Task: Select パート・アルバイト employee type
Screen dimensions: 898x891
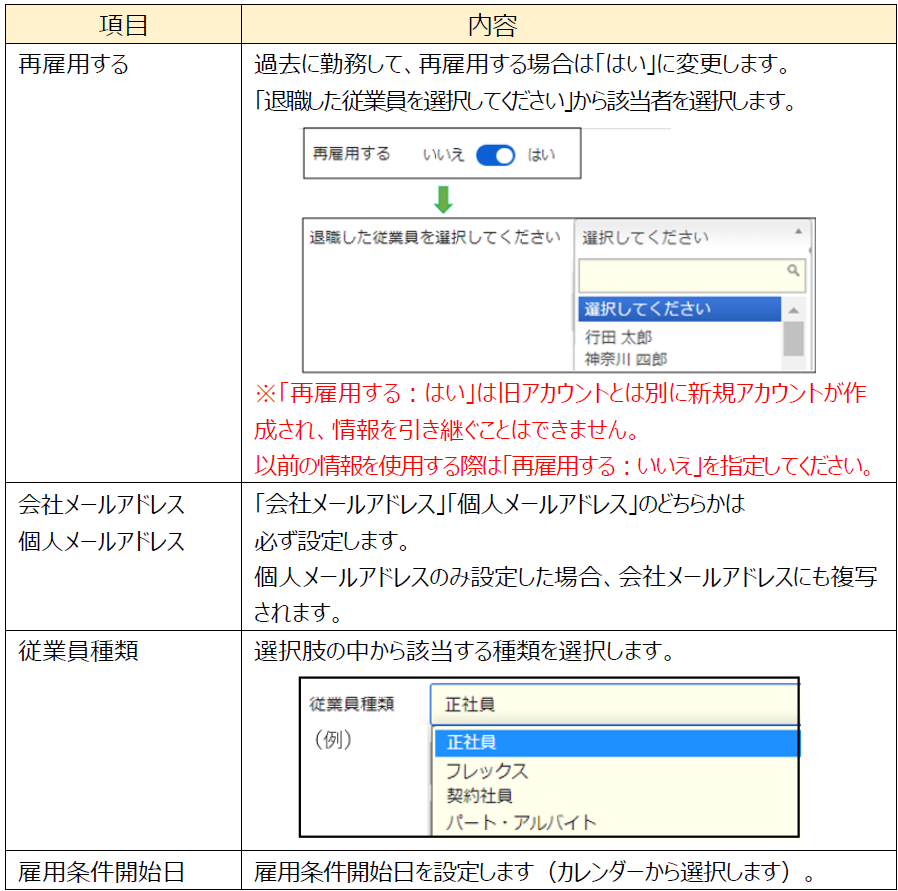Action: [521, 823]
